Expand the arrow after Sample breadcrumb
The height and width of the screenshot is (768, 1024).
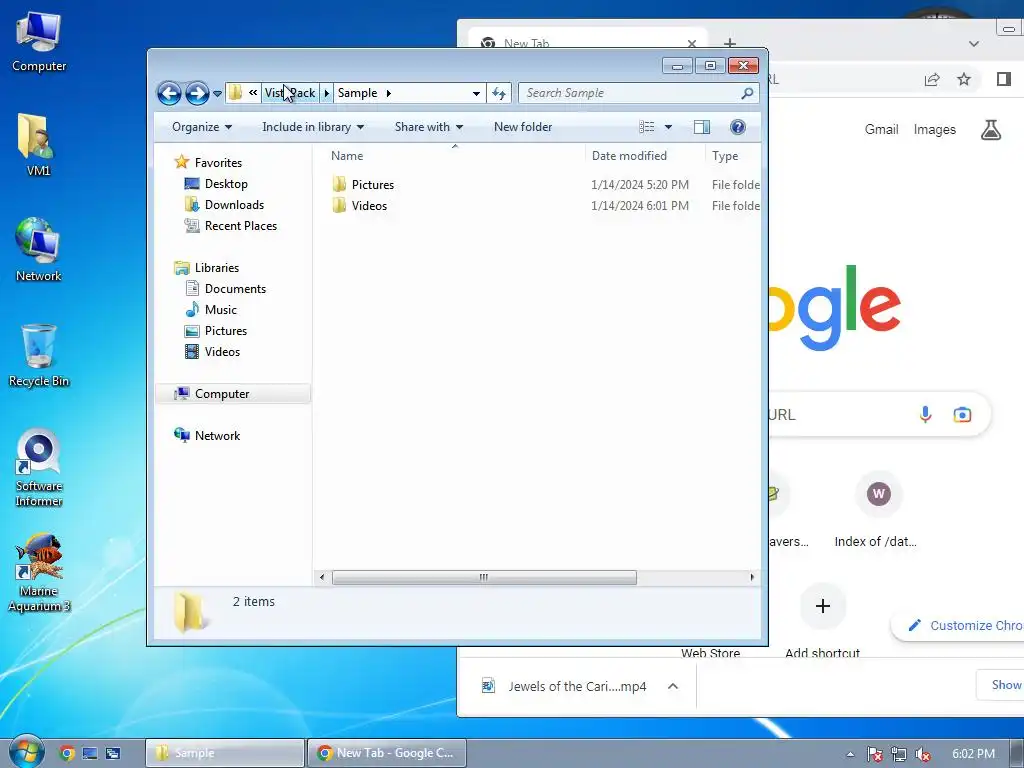point(389,93)
